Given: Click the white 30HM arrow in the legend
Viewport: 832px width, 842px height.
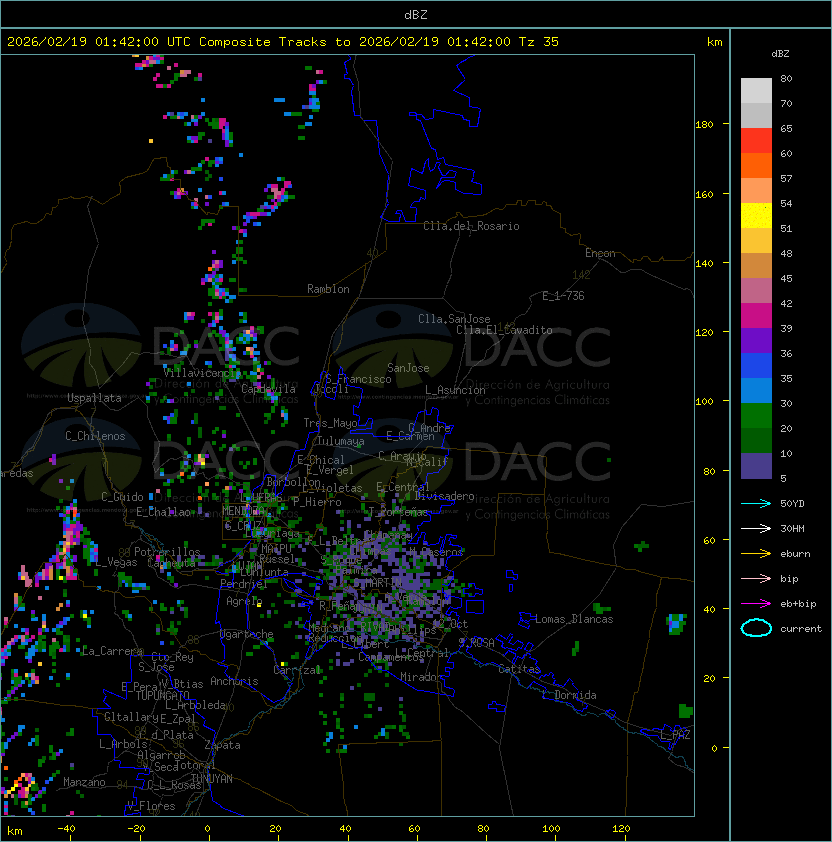Looking at the screenshot, I should 756,528.
